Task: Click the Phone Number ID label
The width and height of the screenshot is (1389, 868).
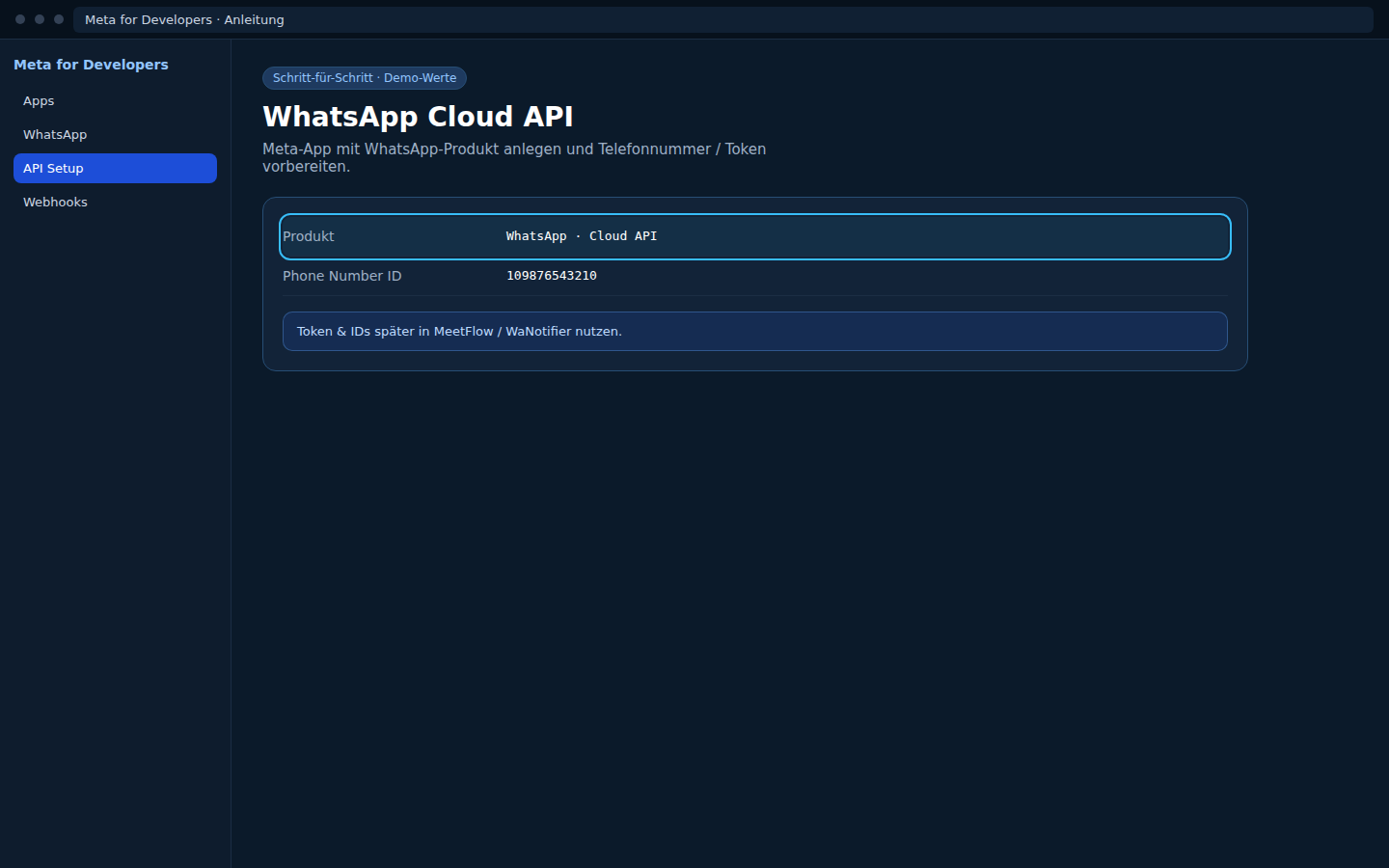Action: click(x=341, y=276)
